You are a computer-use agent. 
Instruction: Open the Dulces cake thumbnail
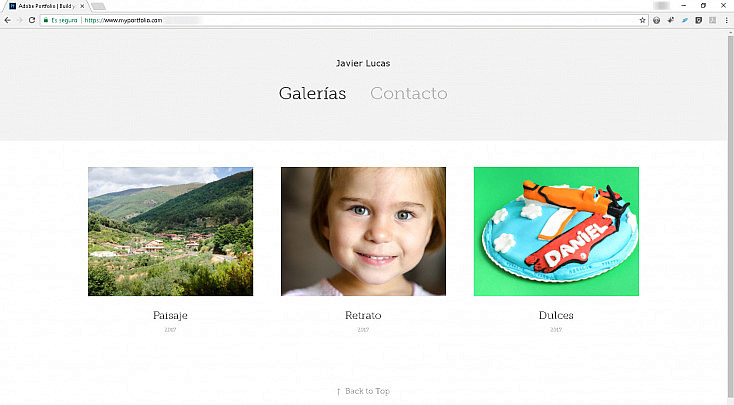pos(556,231)
